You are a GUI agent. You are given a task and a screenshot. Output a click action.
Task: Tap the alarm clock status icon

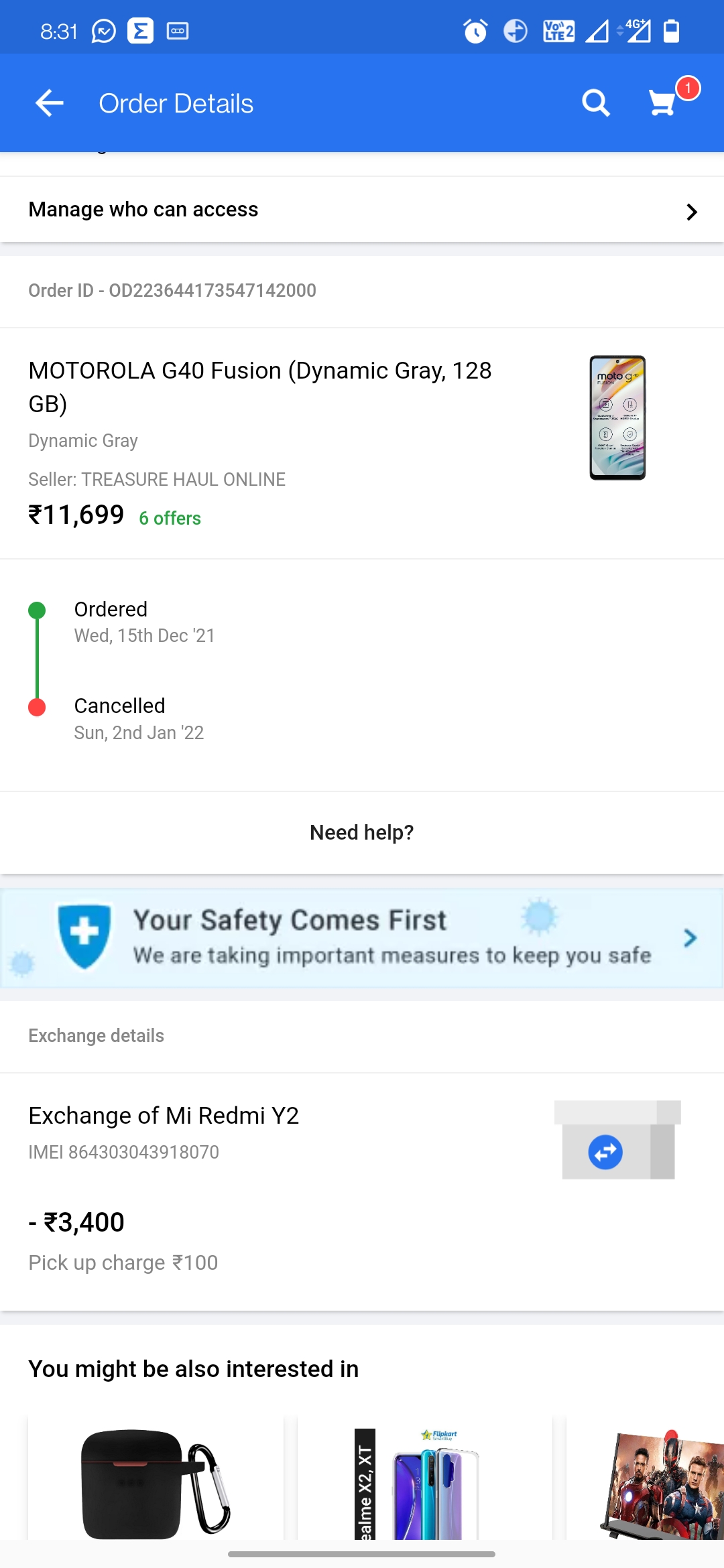pyautogui.click(x=475, y=31)
